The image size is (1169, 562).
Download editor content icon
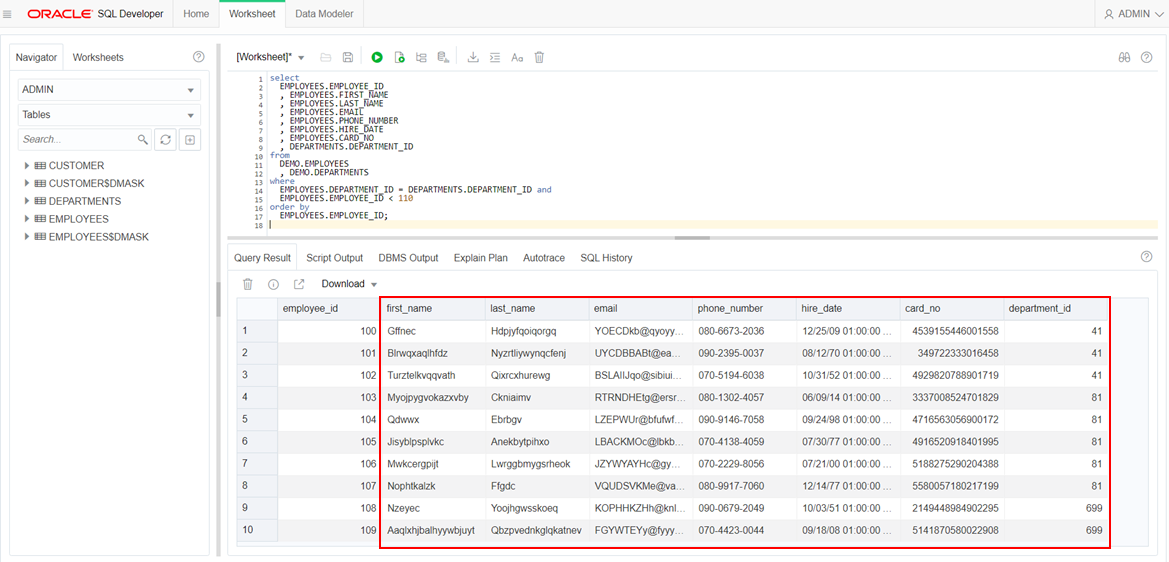(473, 57)
